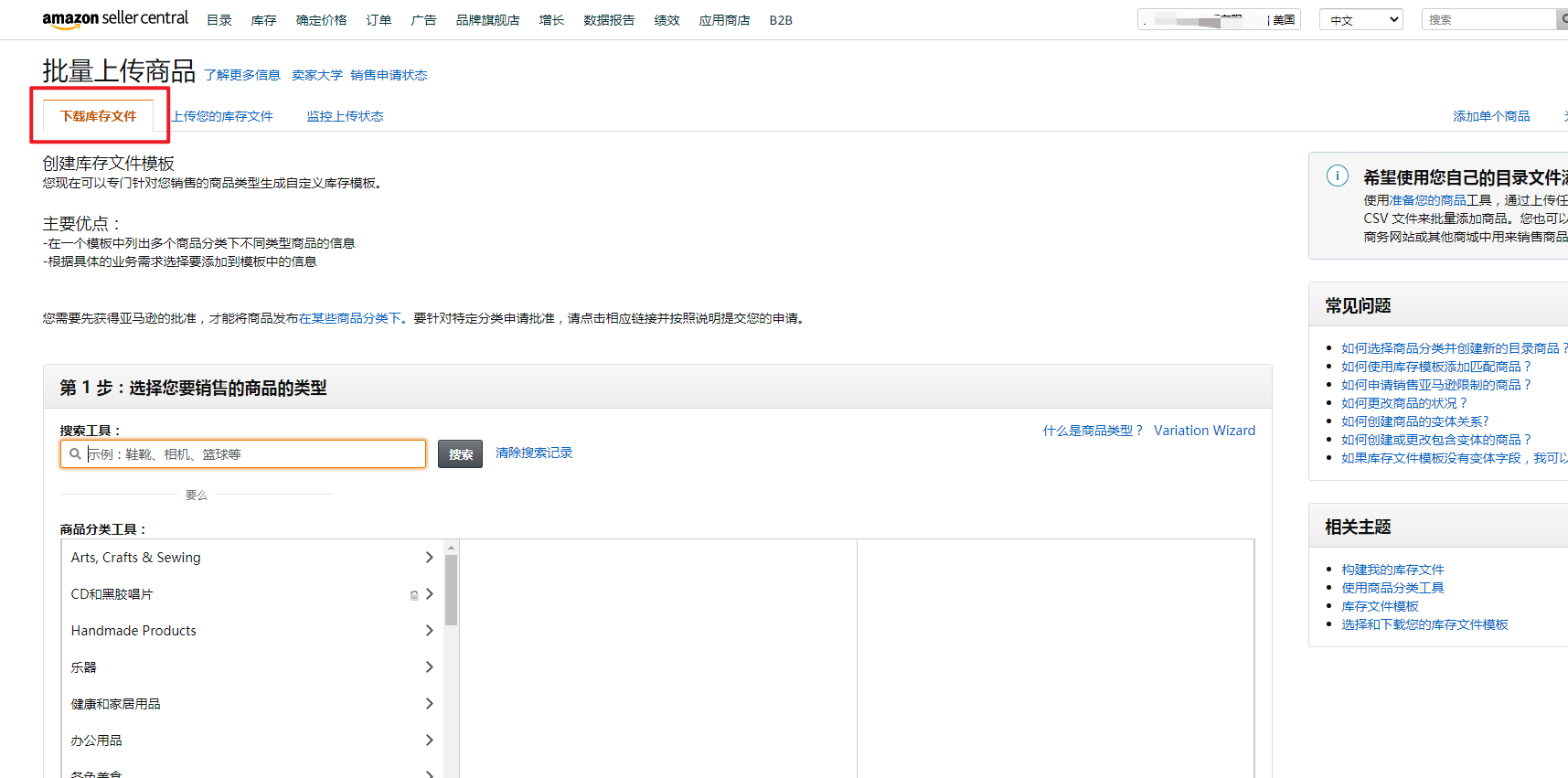This screenshot has width=1568, height=778.
Task: Open the 应用商店 menu
Action: pos(724,20)
